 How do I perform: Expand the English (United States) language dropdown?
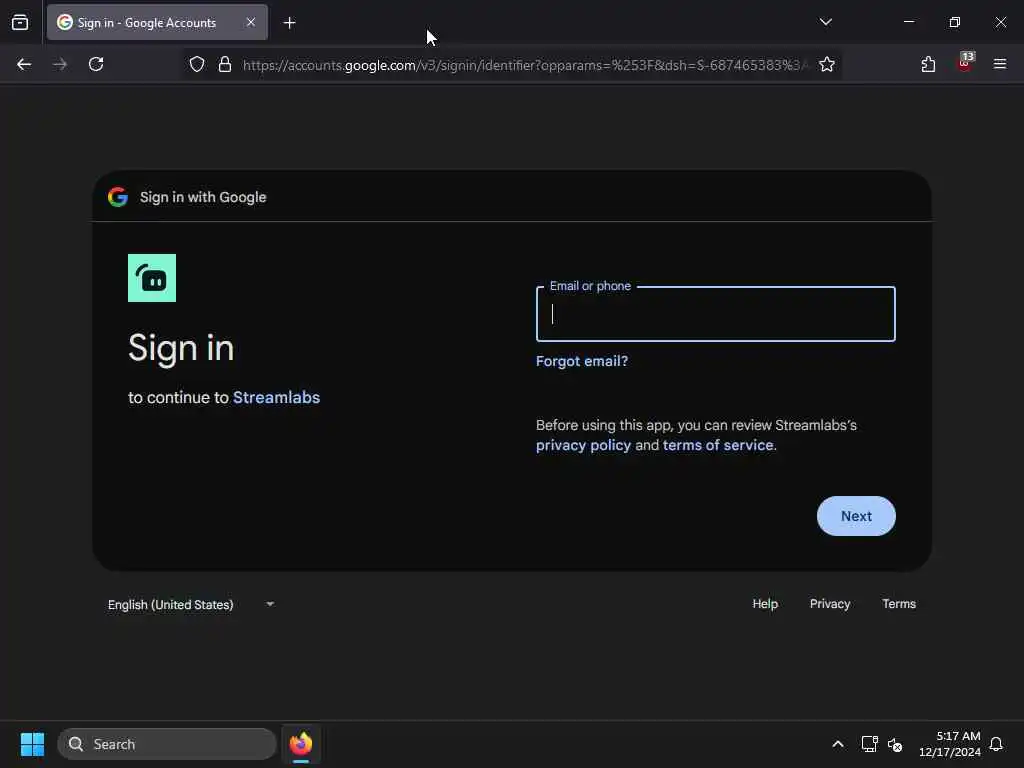[191, 605]
